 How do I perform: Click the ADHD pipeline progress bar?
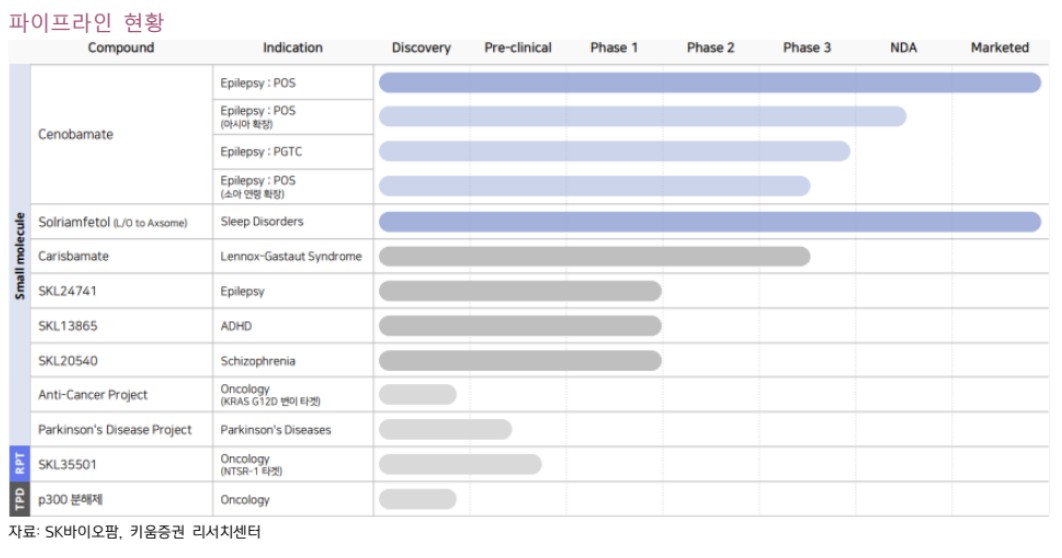click(519, 326)
